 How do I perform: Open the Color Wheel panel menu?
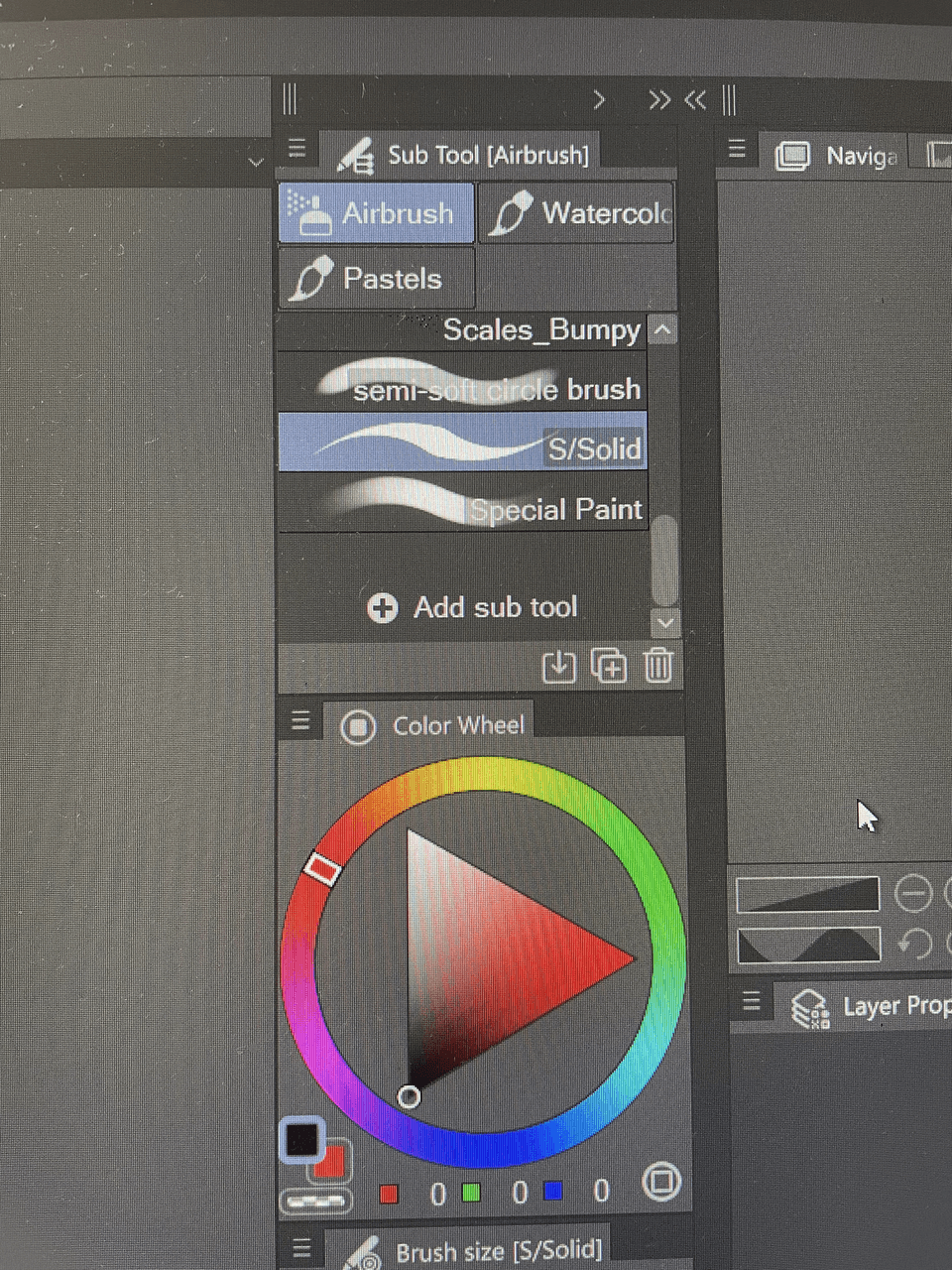300,721
